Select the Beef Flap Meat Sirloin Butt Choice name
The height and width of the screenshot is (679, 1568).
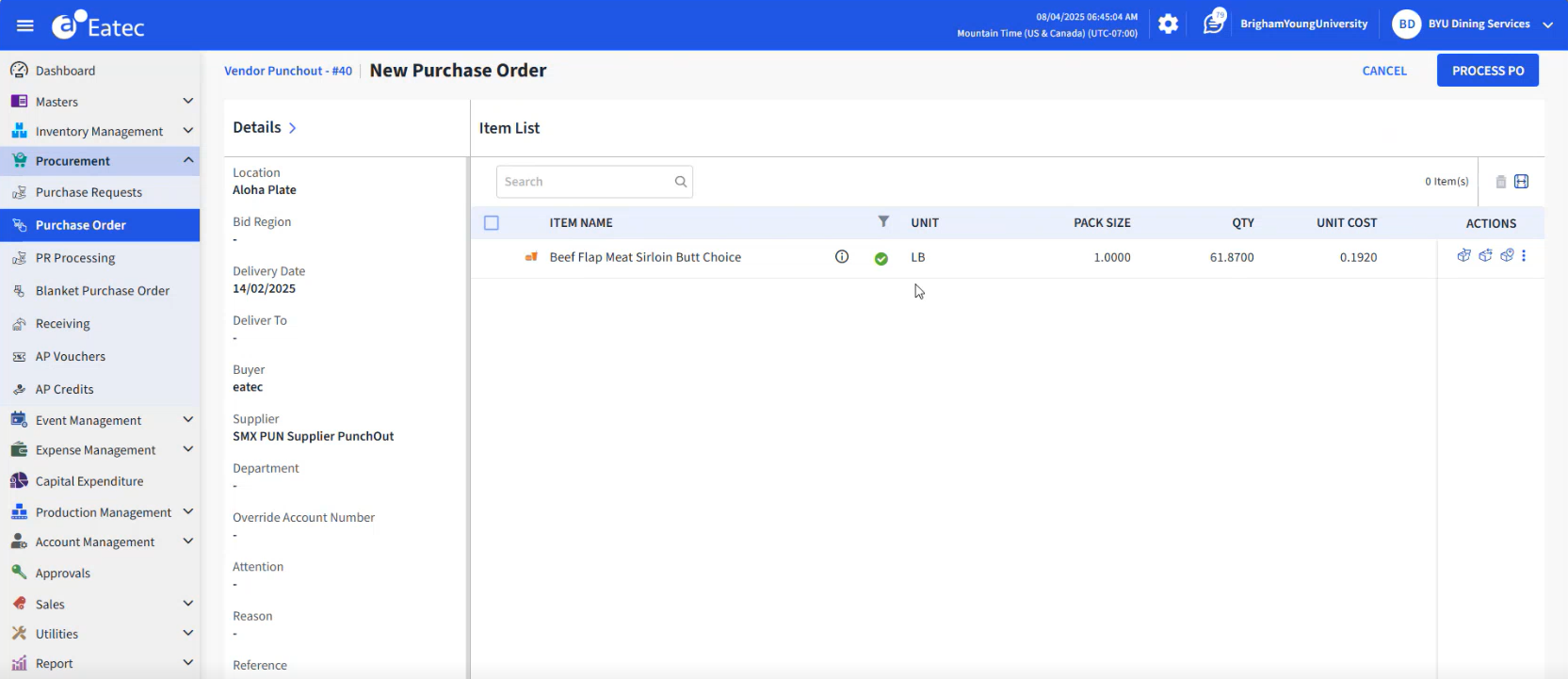click(645, 257)
